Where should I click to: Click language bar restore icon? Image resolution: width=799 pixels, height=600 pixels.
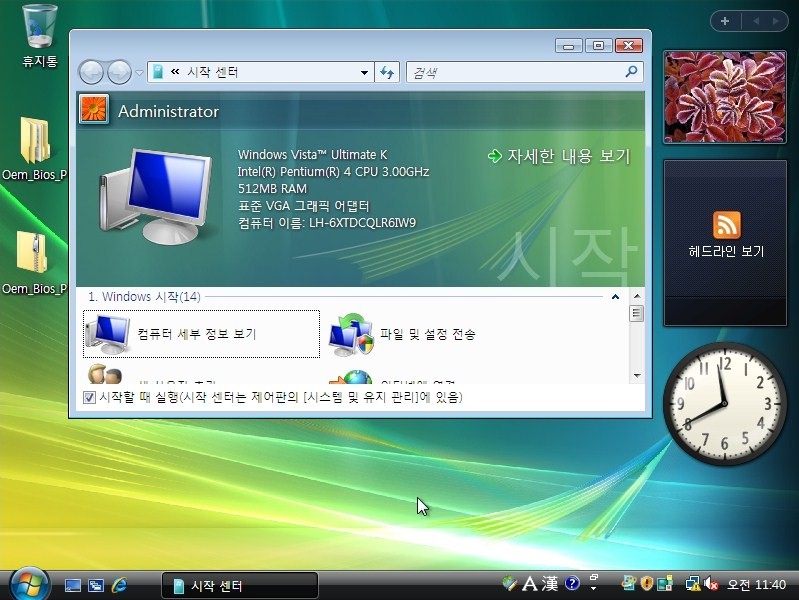pos(594,578)
